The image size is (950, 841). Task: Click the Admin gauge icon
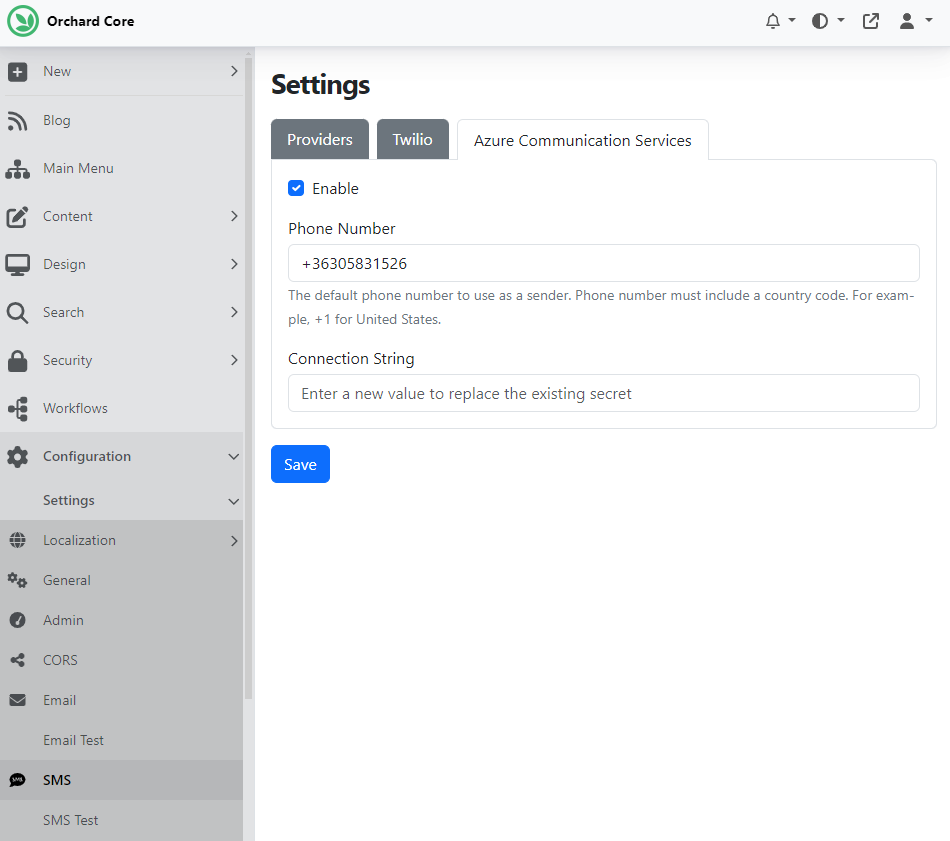[x=18, y=620]
